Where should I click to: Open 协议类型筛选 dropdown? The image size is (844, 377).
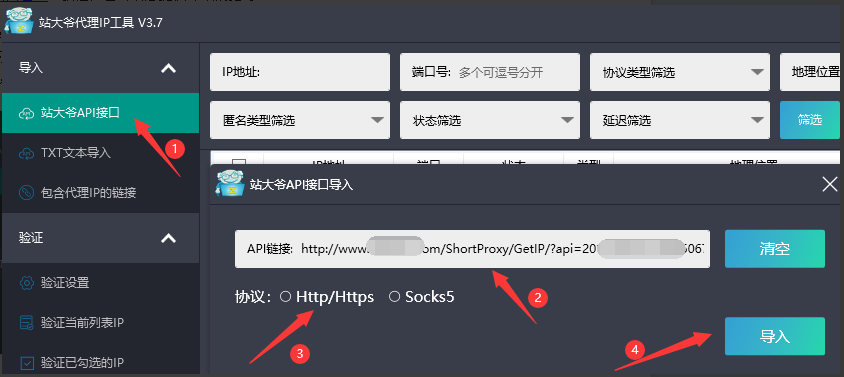(680, 72)
